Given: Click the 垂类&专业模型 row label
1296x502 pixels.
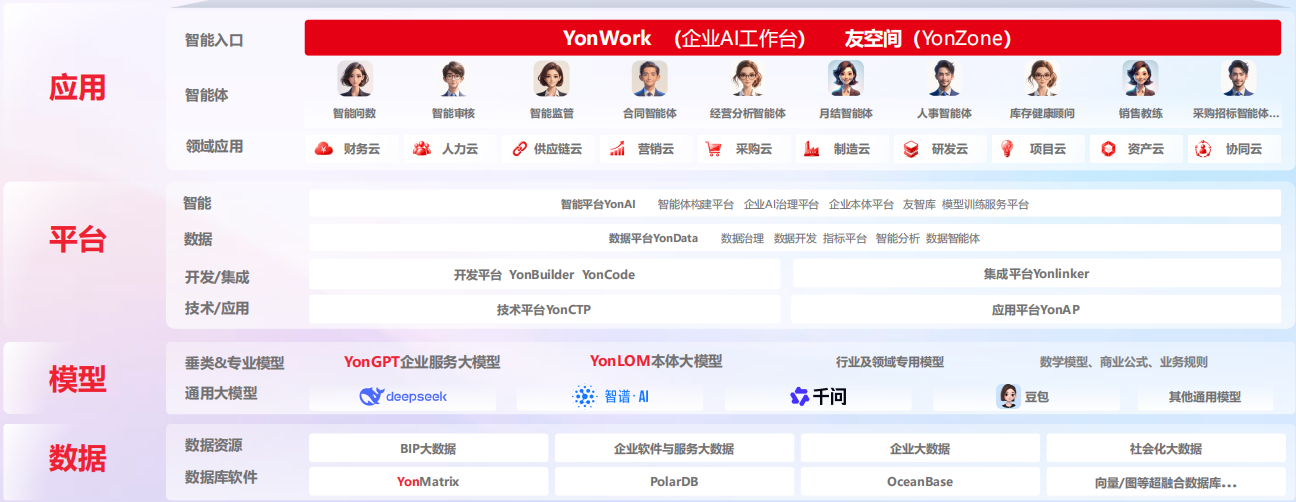Looking at the screenshot, I should coord(235,362).
